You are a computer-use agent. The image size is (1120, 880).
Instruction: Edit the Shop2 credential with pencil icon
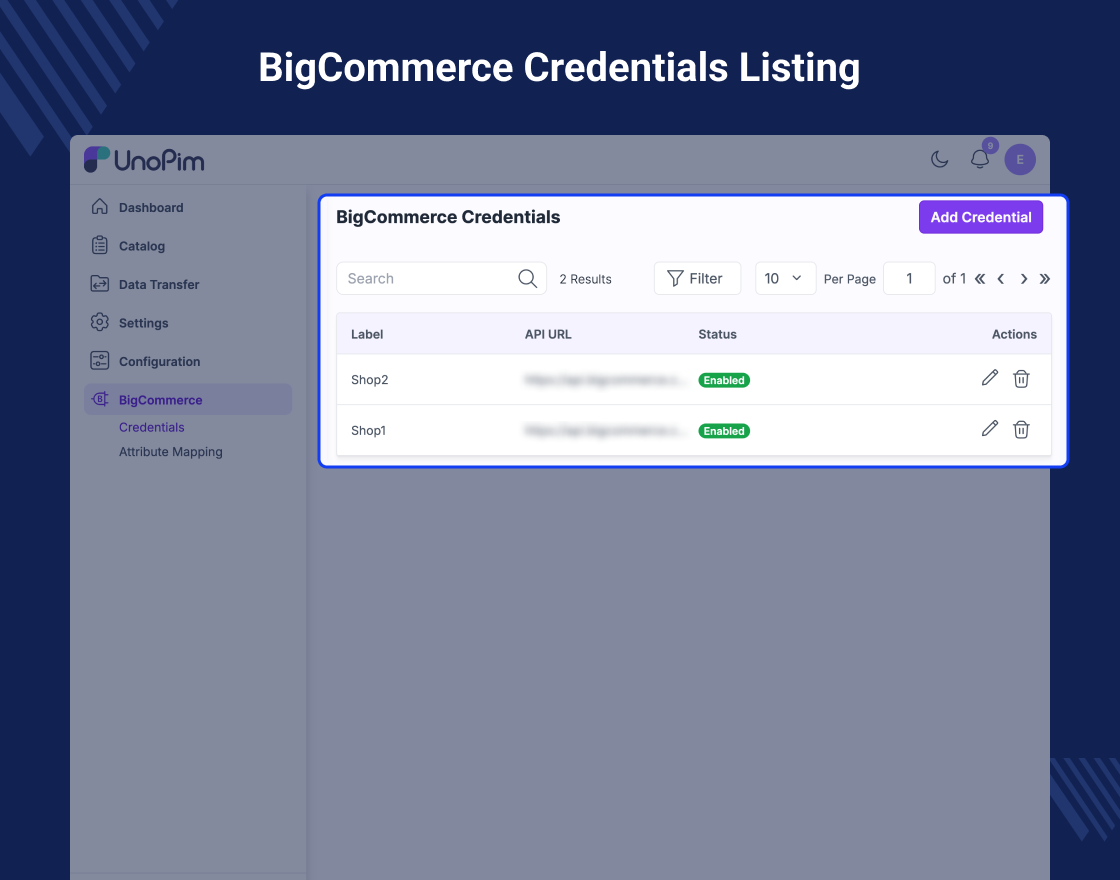point(989,378)
